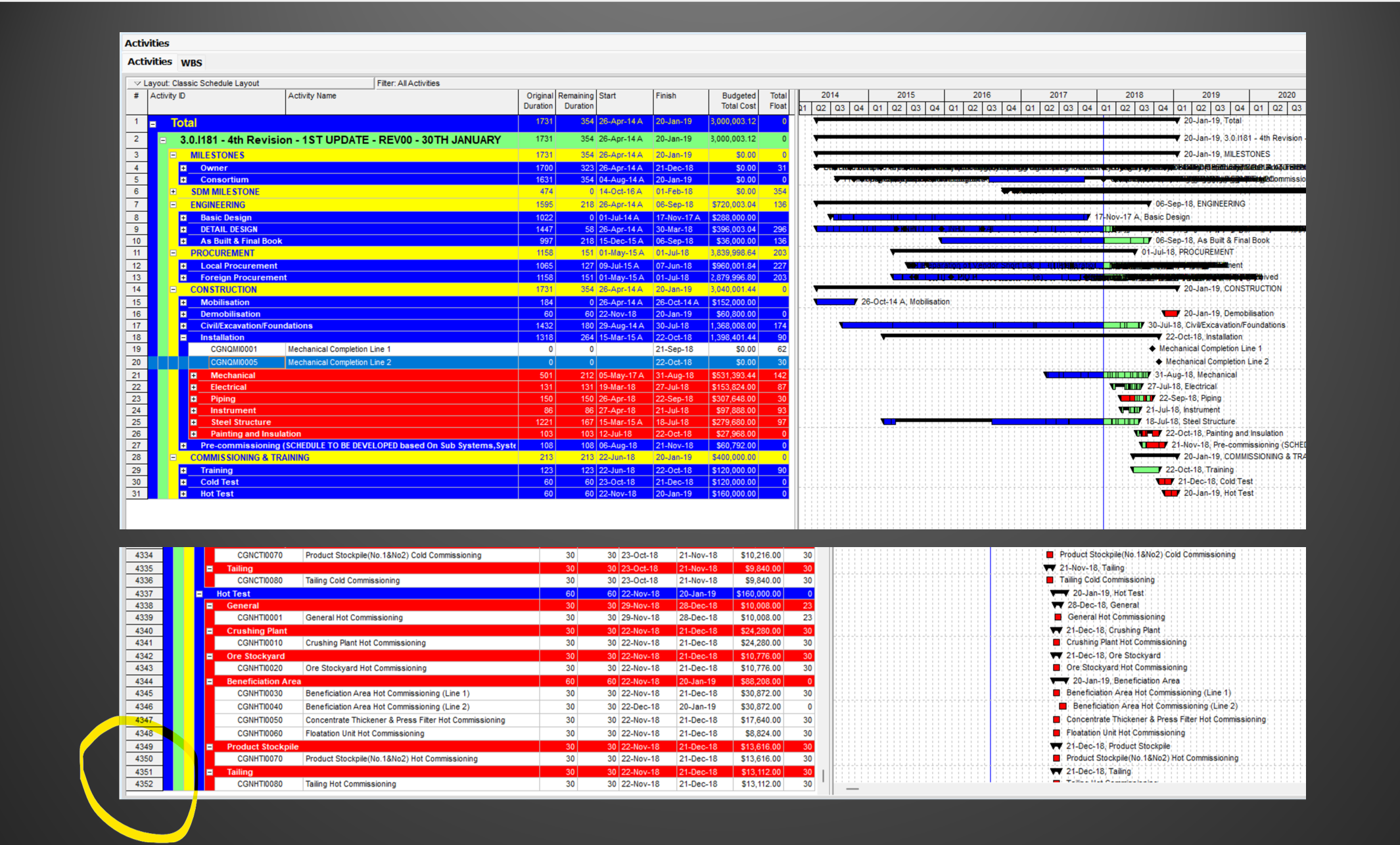This screenshot has height=845, width=1400.
Task: Collapse the Tailing group in row 4351
Action: [210, 773]
